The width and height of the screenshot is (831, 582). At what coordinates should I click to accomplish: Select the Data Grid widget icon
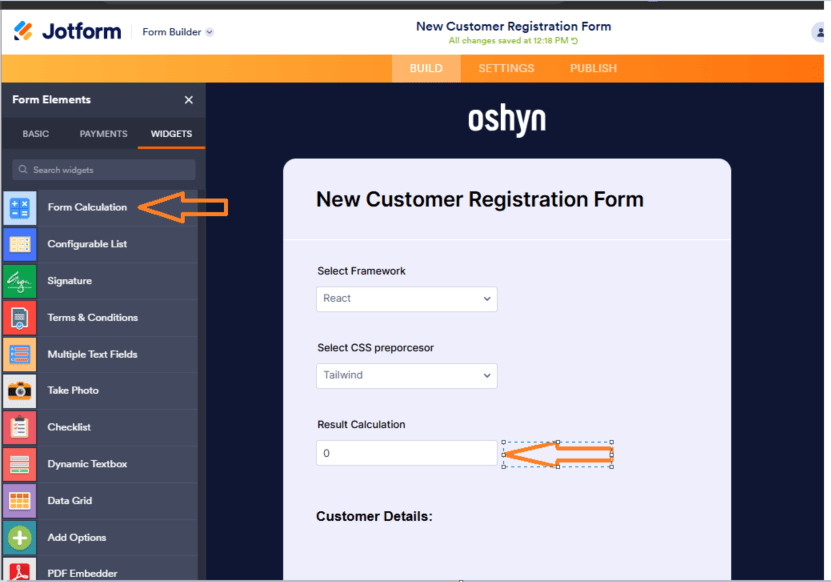[20, 500]
